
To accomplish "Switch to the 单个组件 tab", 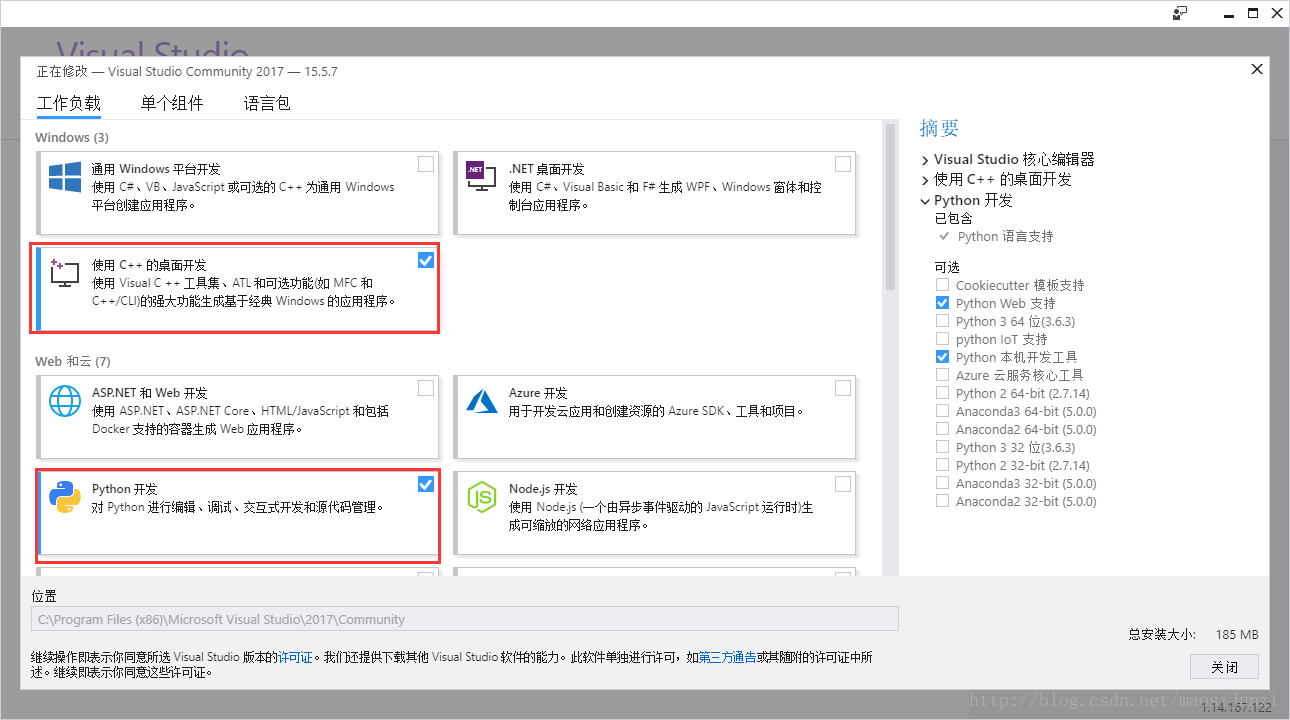I will pyautogui.click(x=172, y=103).
